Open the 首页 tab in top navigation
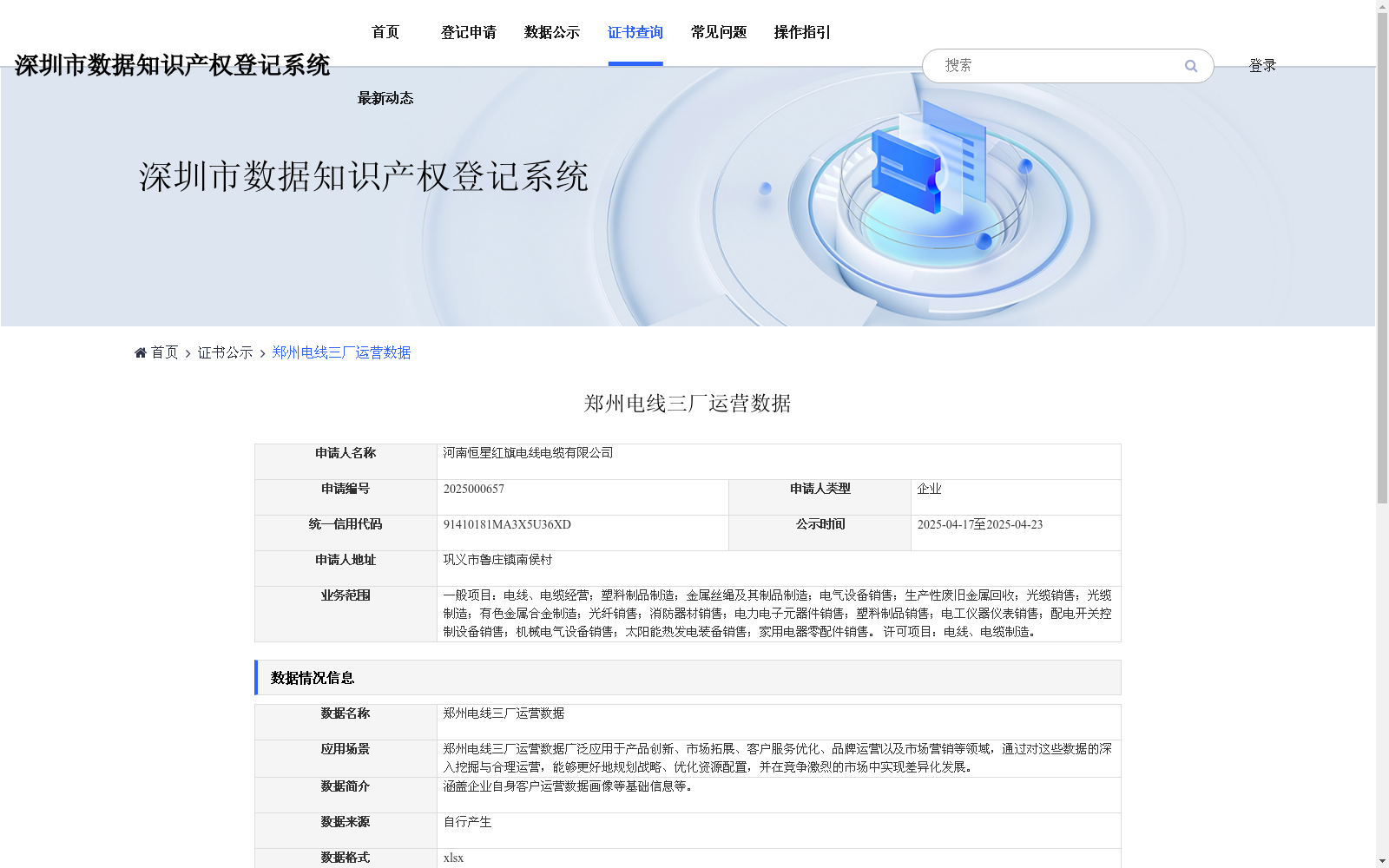Image resolution: width=1389 pixels, height=868 pixels. (385, 33)
